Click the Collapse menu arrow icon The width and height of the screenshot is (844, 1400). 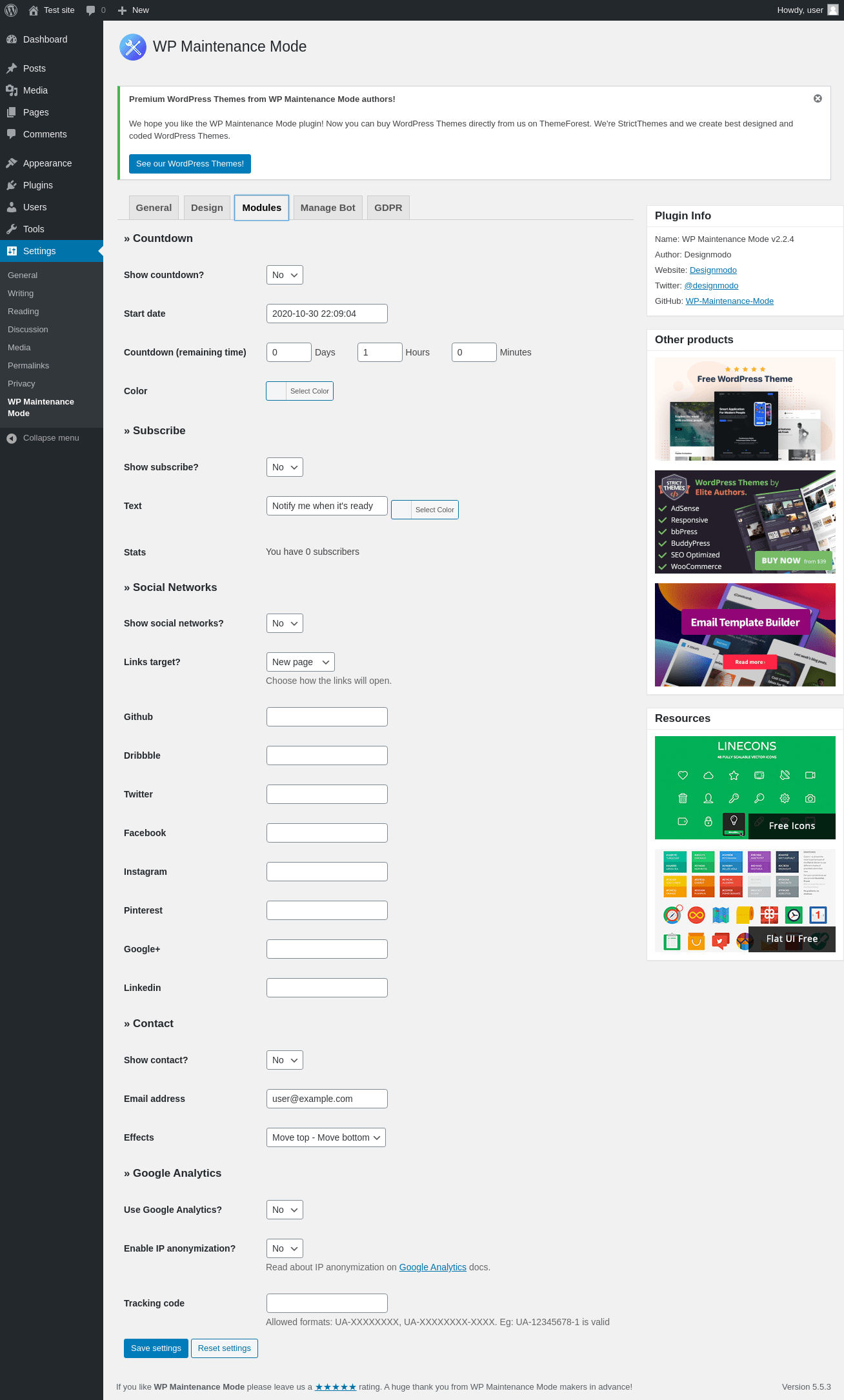coord(12,438)
